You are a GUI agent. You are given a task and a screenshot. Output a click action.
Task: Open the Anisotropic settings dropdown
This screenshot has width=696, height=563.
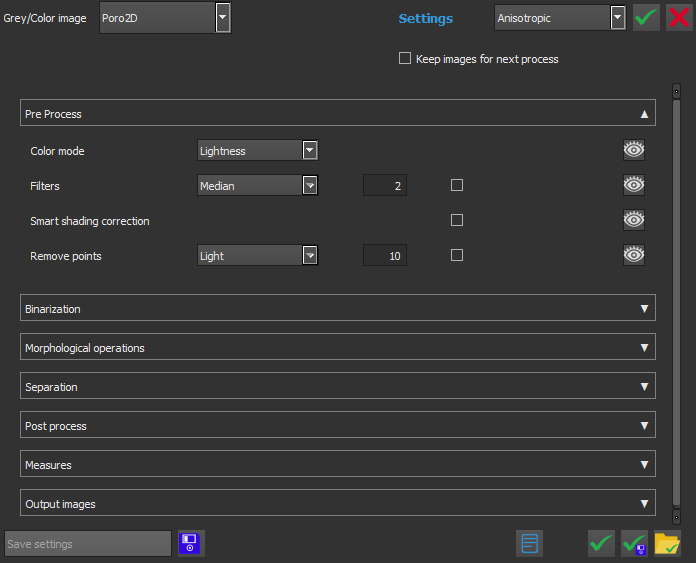(560, 18)
